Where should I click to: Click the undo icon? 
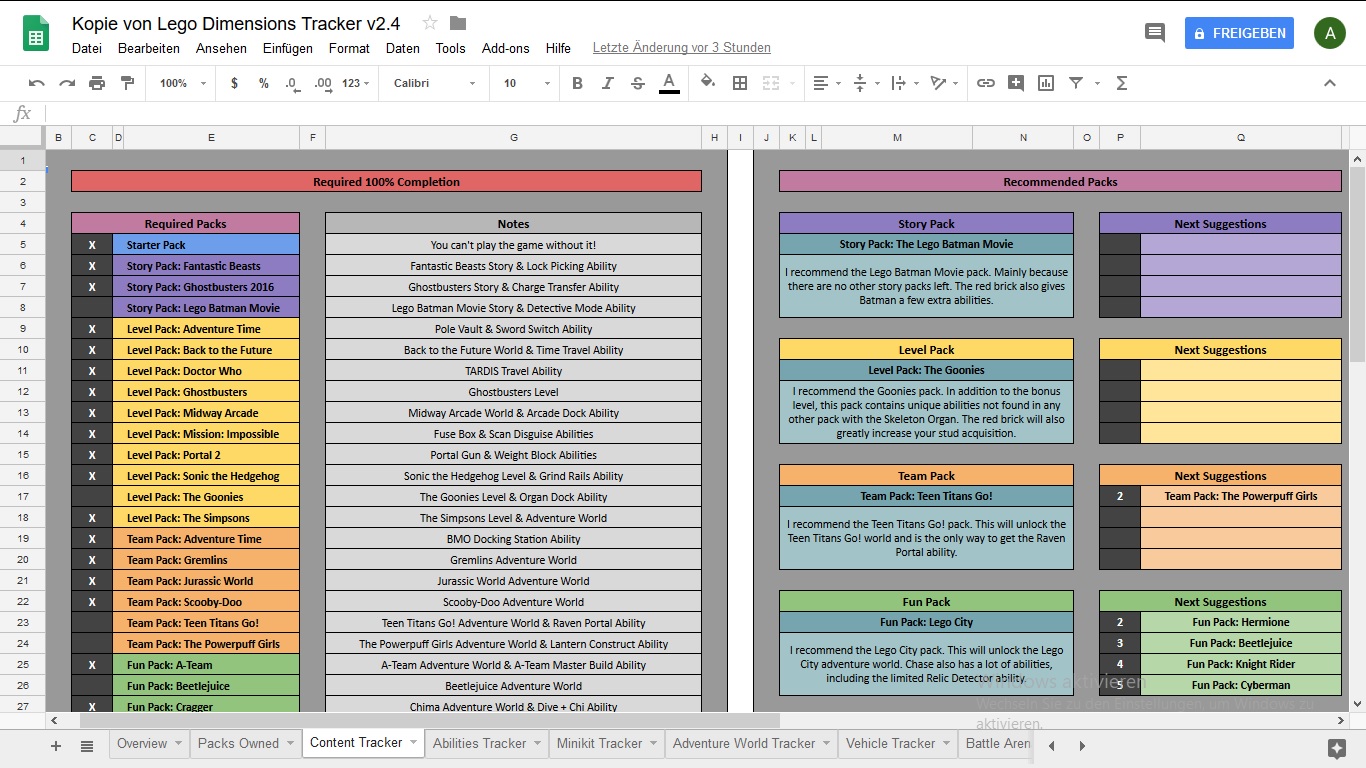tap(37, 83)
